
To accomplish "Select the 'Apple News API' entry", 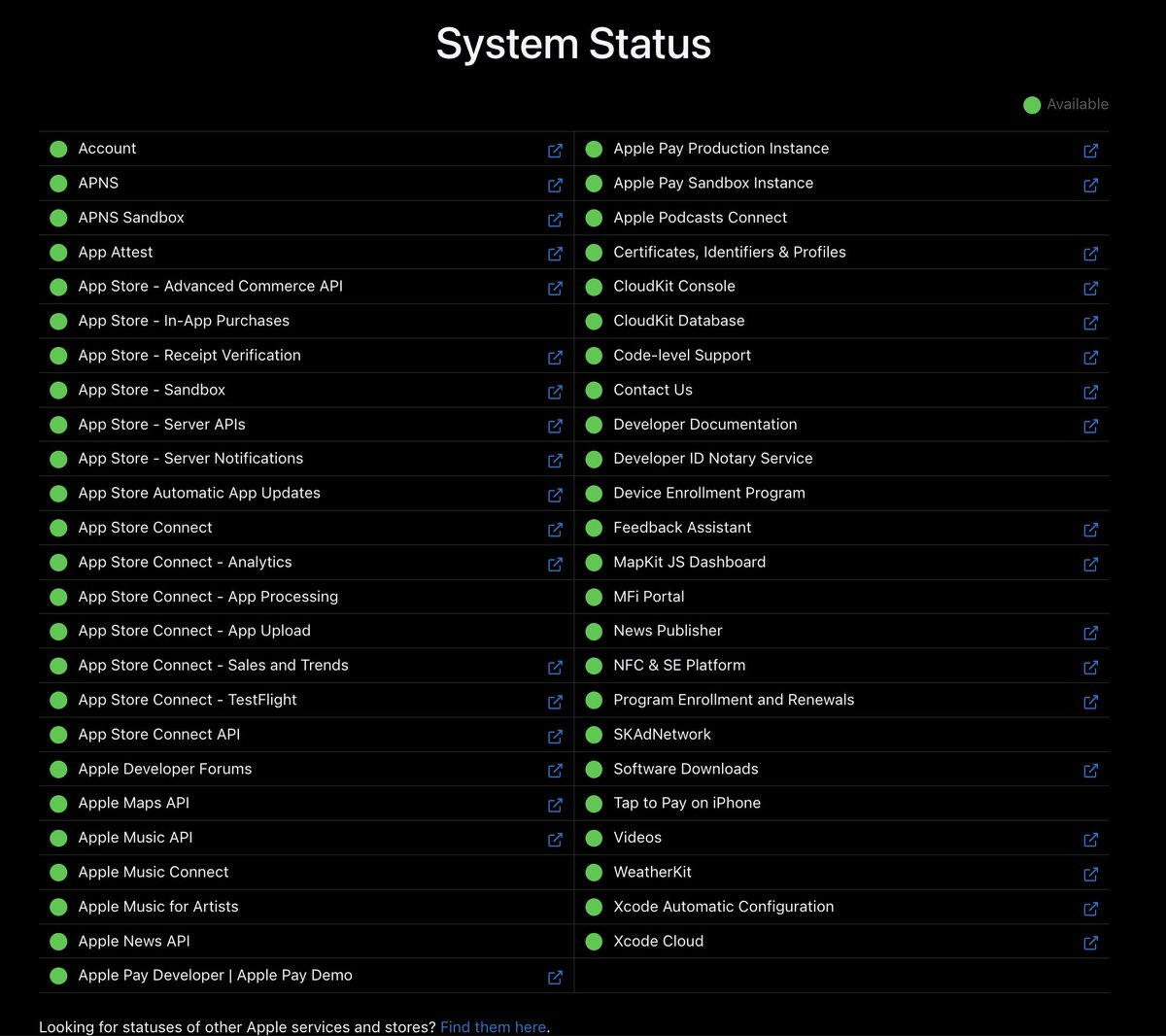I will coord(134,941).
